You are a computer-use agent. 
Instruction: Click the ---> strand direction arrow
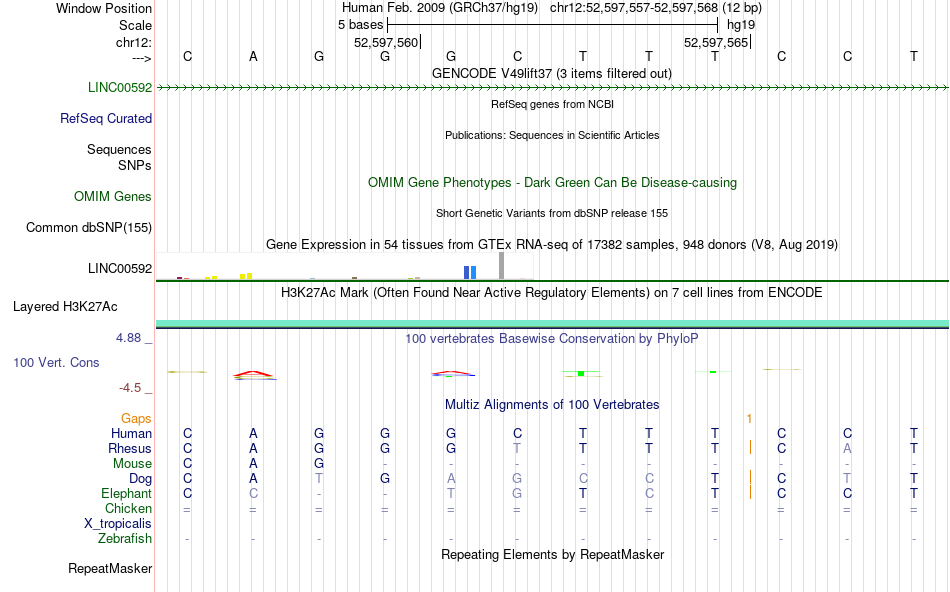point(142,58)
